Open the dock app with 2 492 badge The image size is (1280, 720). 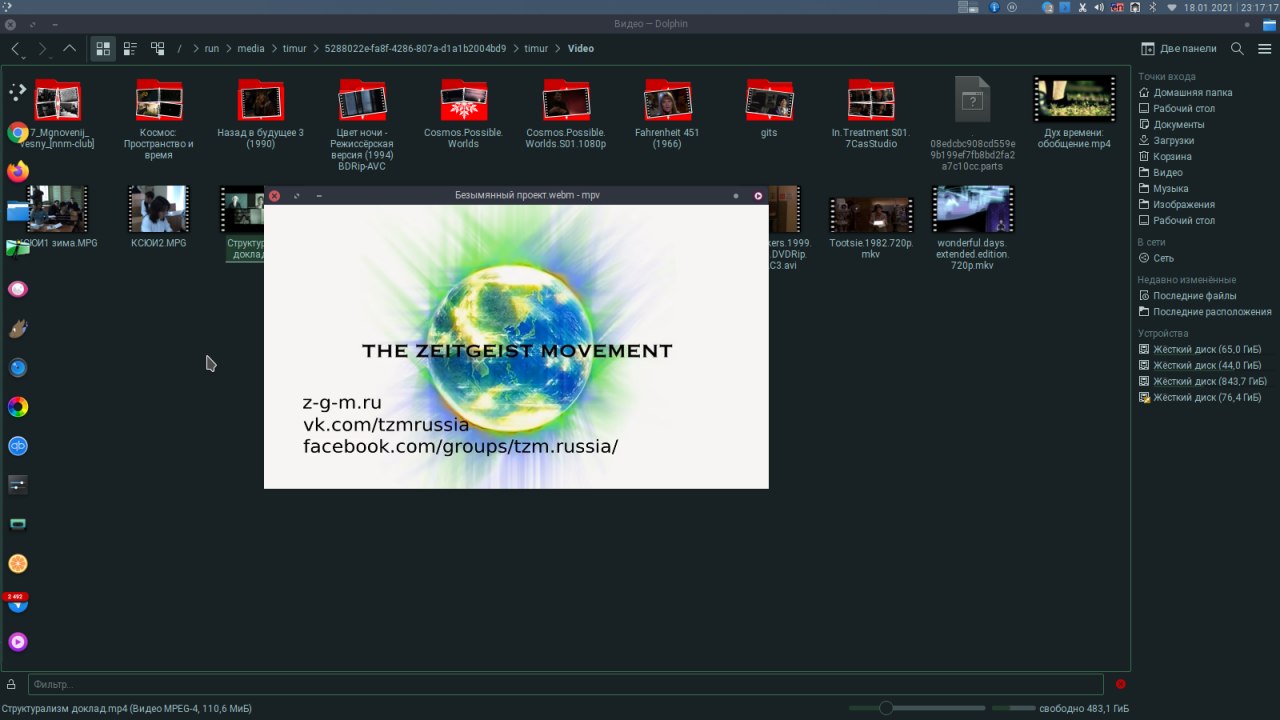point(18,603)
